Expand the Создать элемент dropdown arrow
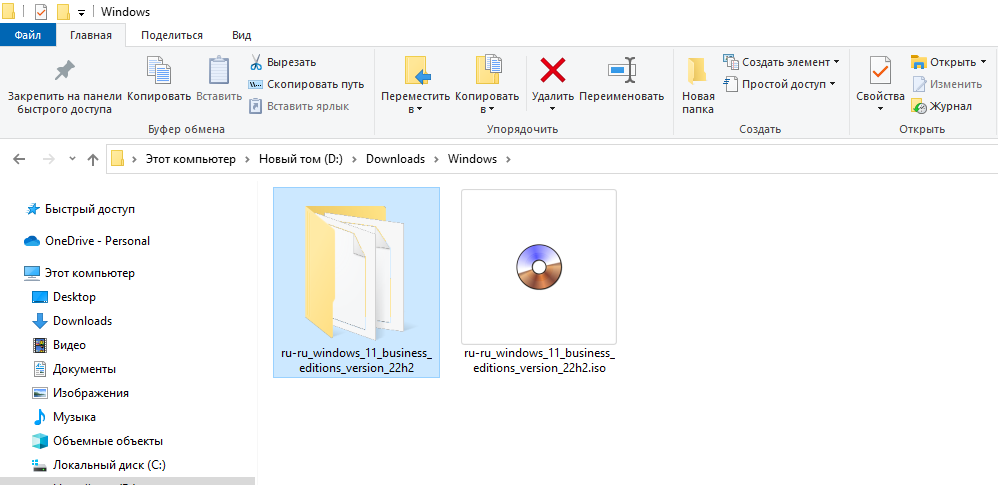The image size is (998, 485). point(836,62)
